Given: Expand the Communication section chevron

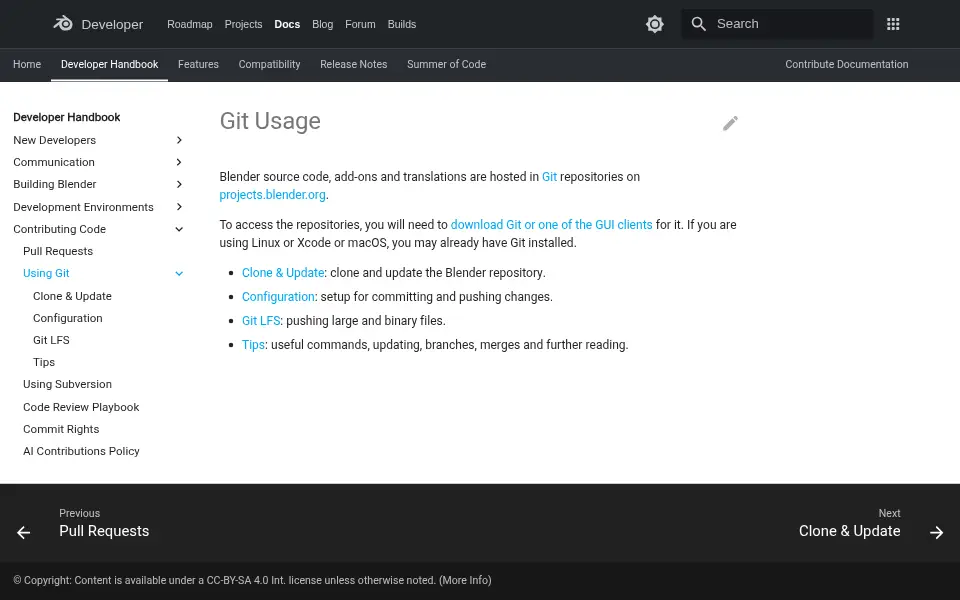Looking at the screenshot, I should pyautogui.click(x=179, y=162).
